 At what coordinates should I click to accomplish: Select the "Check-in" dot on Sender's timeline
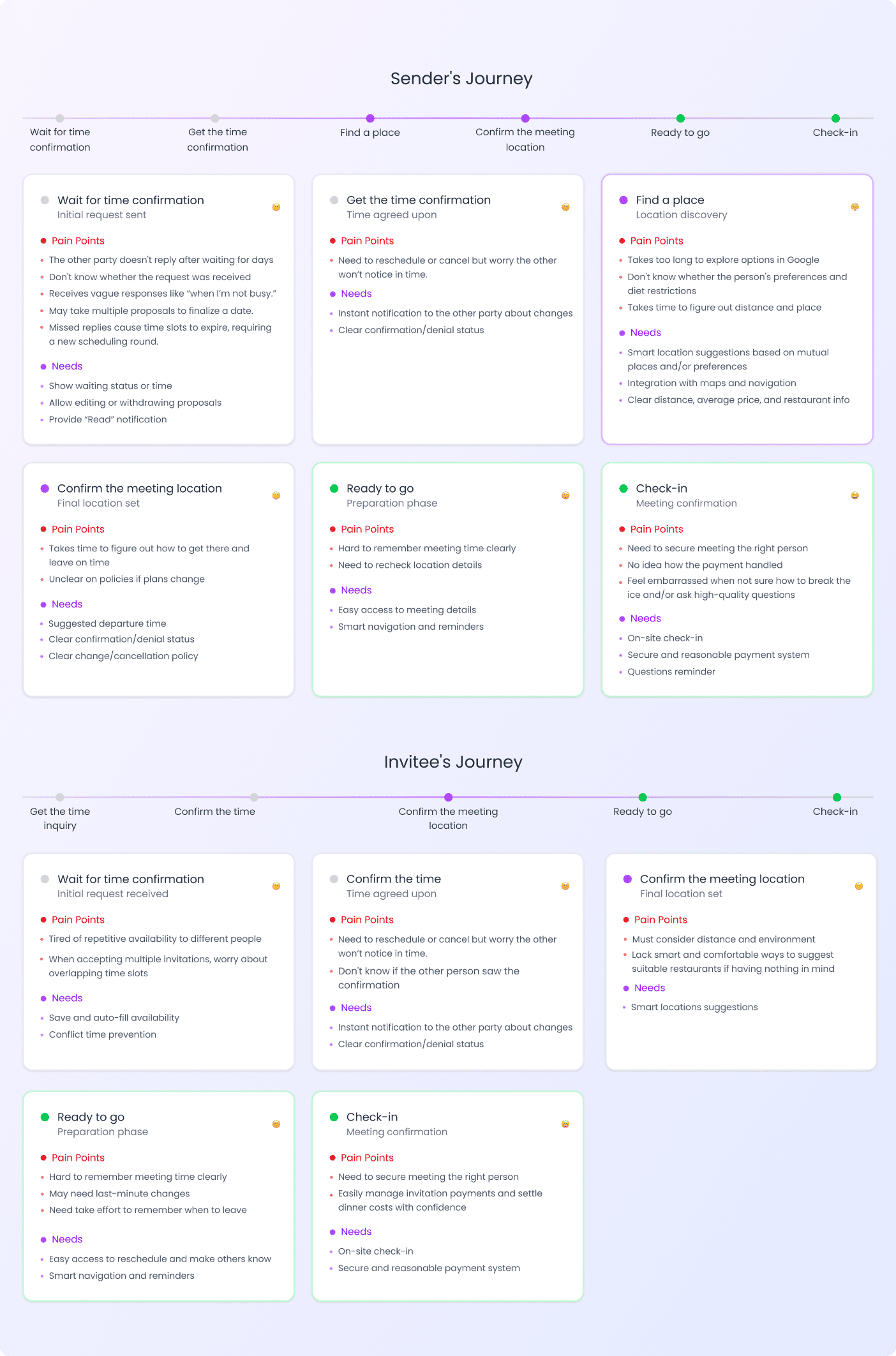pyautogui.click(x=835, y=118)
